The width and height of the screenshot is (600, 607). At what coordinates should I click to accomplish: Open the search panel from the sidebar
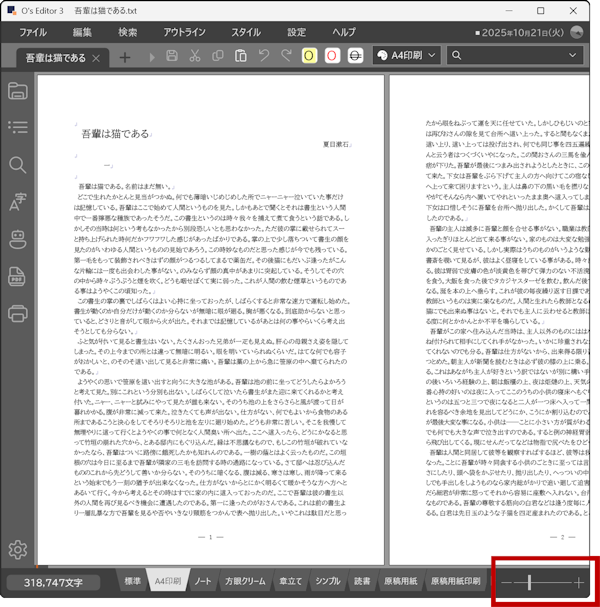[x=17, y=165]
